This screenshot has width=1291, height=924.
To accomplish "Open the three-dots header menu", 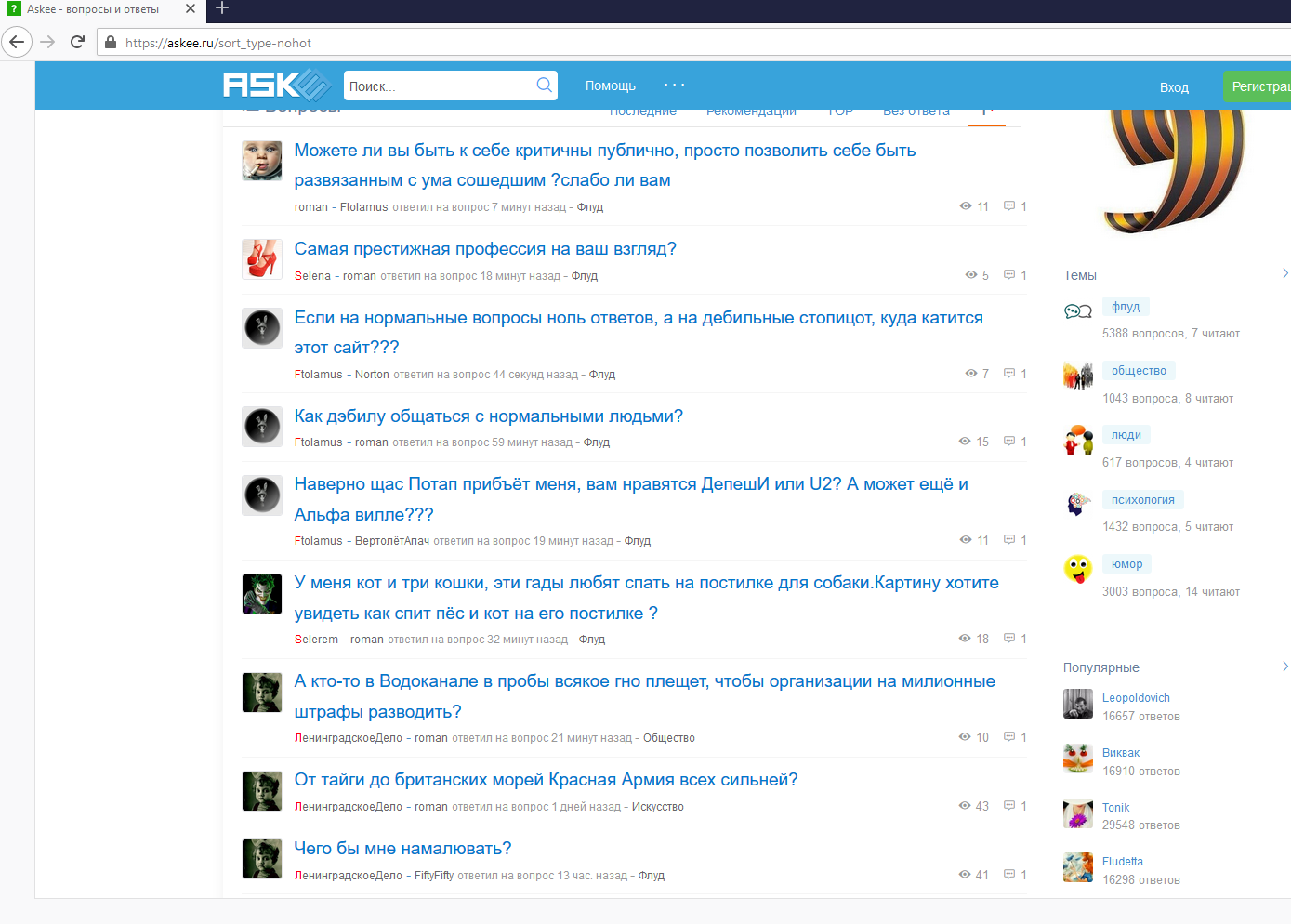I will (x=674, y=85).
